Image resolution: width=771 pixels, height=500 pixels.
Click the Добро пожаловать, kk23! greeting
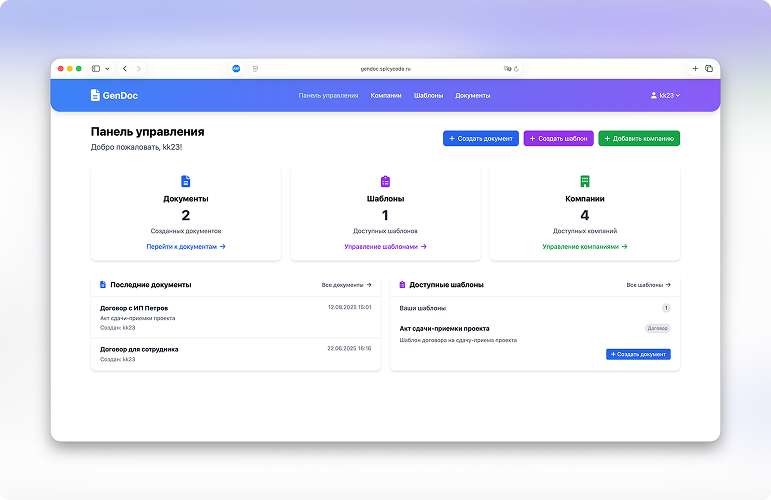pyautogui.click(x=136, y=147)
